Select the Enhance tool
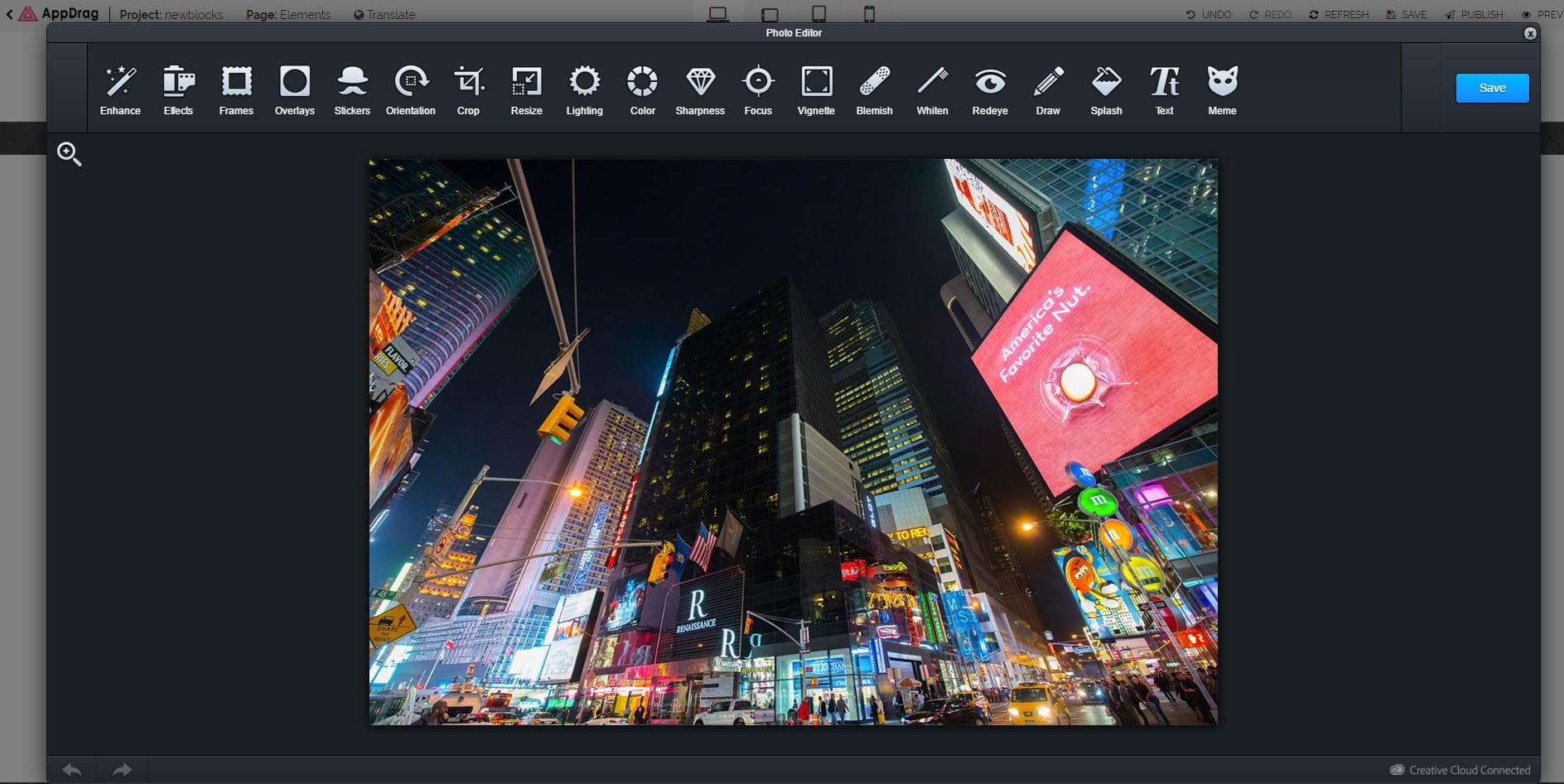The height and width of the screenshot is (784, 1564). pyautogui.click(x=119, y=89)
